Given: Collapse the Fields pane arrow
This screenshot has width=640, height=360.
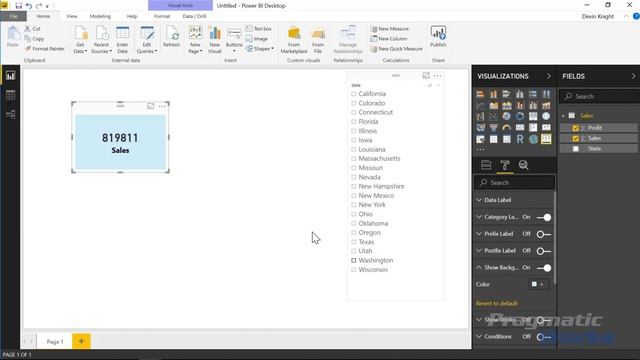Looking at the screenshot, I should tap(633, 76).
